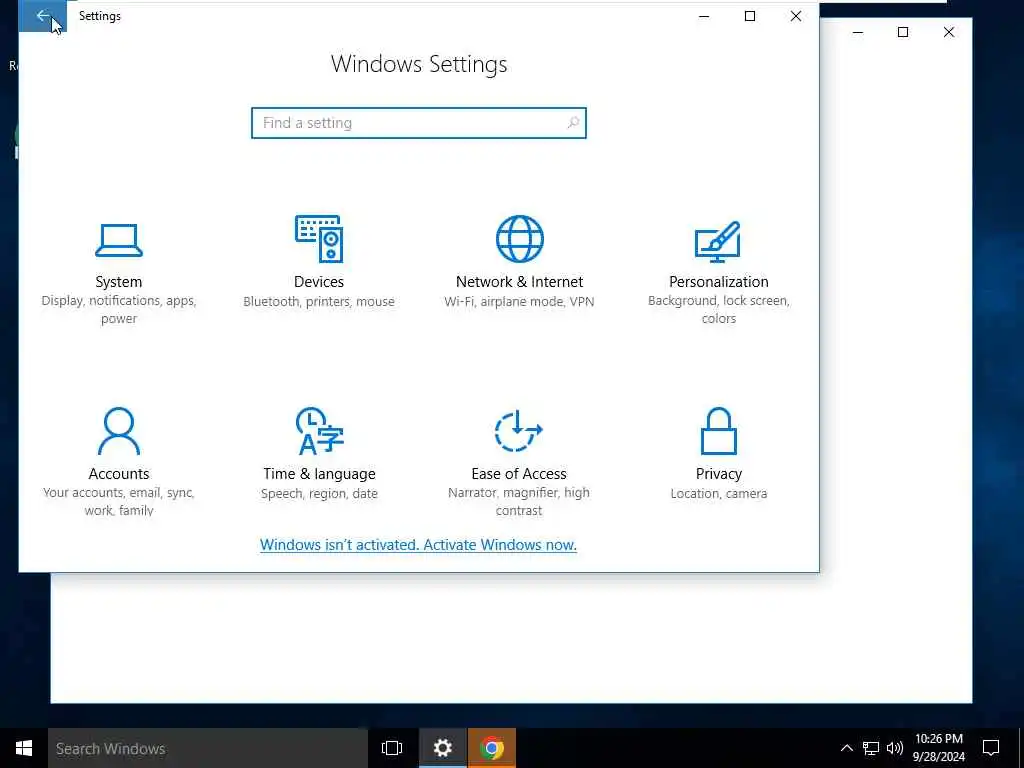Click the Search Windows taskbar box
The width and height of the screenshot is (1024, 768).
pyautogui.click(x=208, y=748)
